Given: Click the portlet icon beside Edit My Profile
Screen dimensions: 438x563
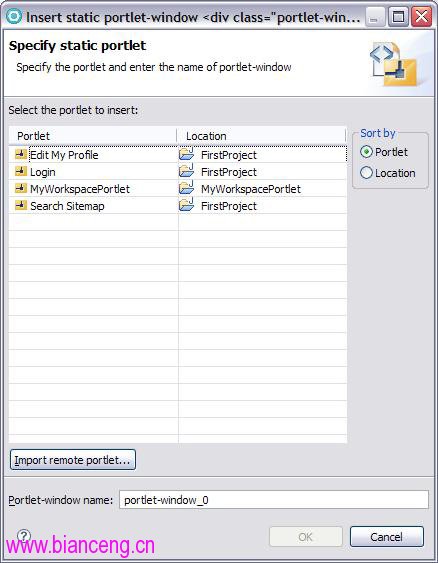Looking at the screenshot, I should [x=21, y=154].
